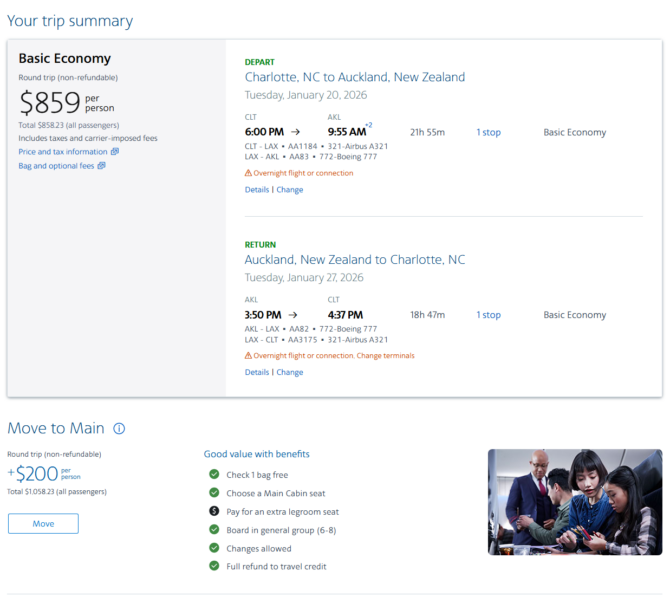The image size is (670, 597).
Task: Click checkmark beside Full refund to travel credit
Action: pyautogui.click(x=213, y=566)
